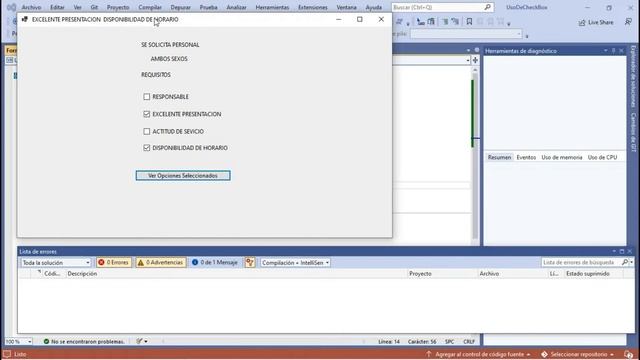Screen dimensions: 640x360
Task: Click the No se encontraron problemas indicator
Action: [84, 341]
